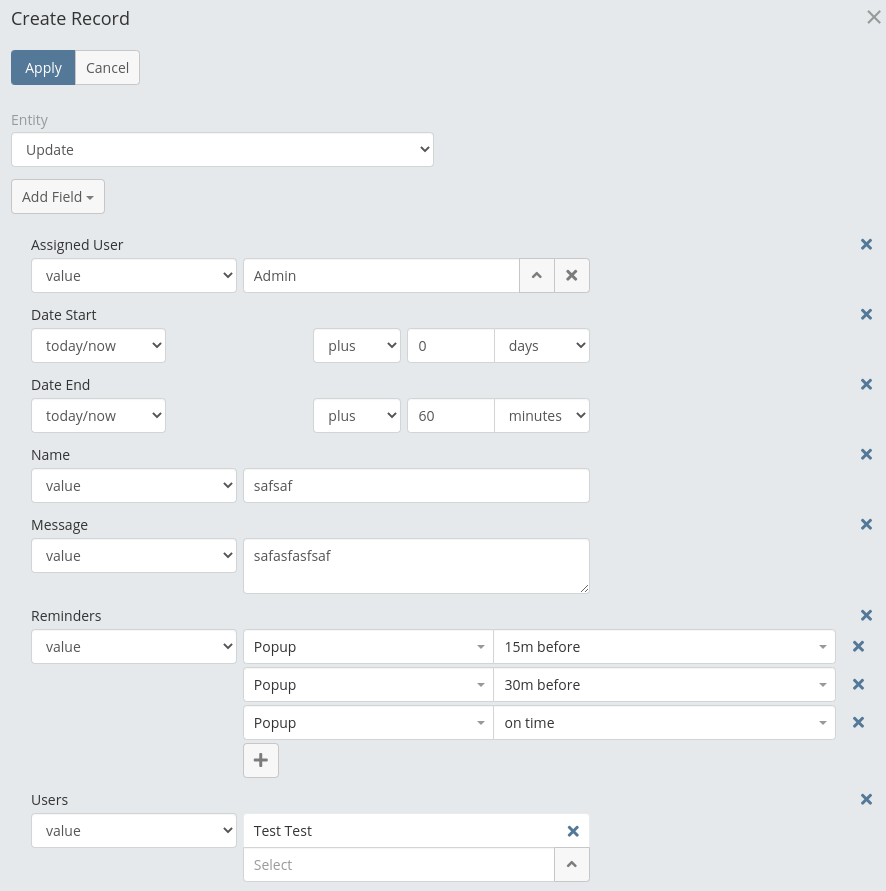Remove Test Test from Users
The width and height of the screenshot is (886, 891).
[x=573, y=831]
